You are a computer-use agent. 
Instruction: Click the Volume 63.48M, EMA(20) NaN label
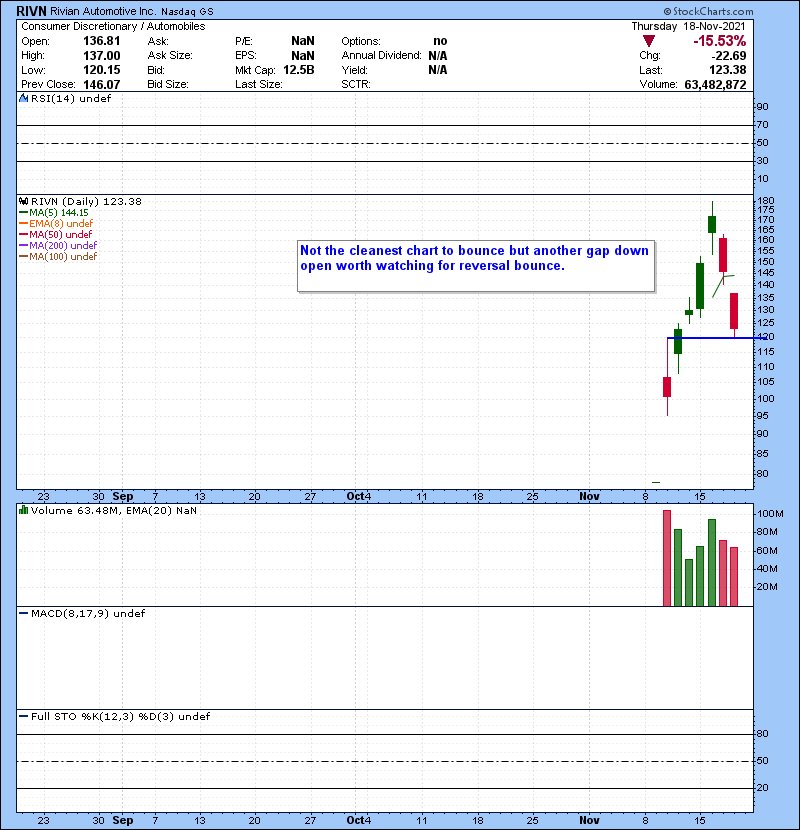(114, 511)
